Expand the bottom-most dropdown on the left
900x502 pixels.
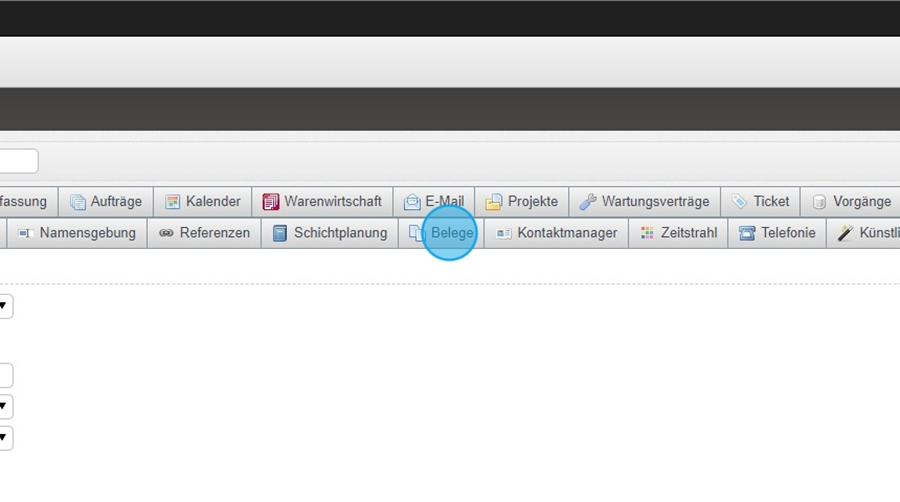tap(5, 437)
